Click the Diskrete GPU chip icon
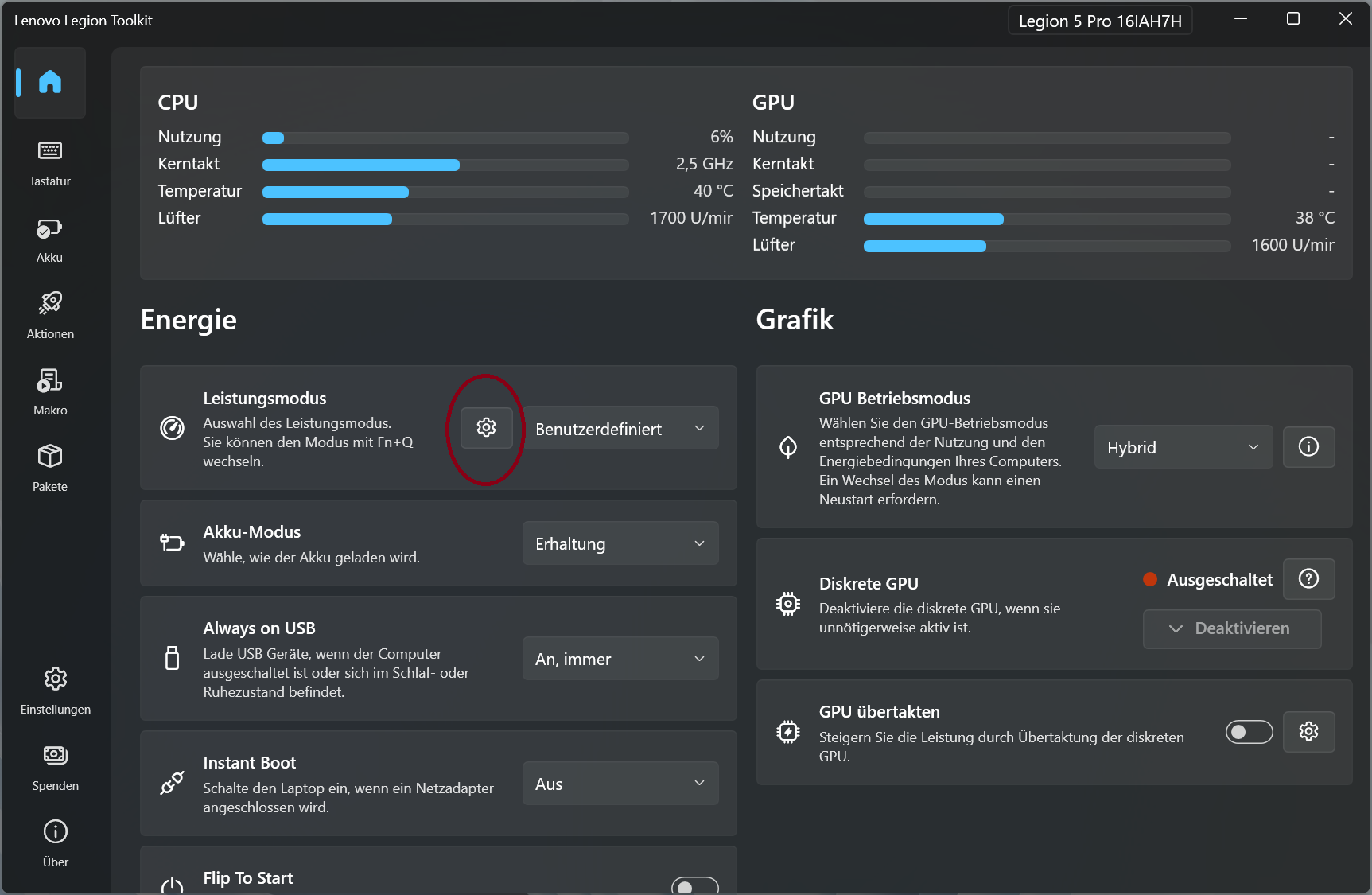1372x895 pixels. tap(788, 605)
